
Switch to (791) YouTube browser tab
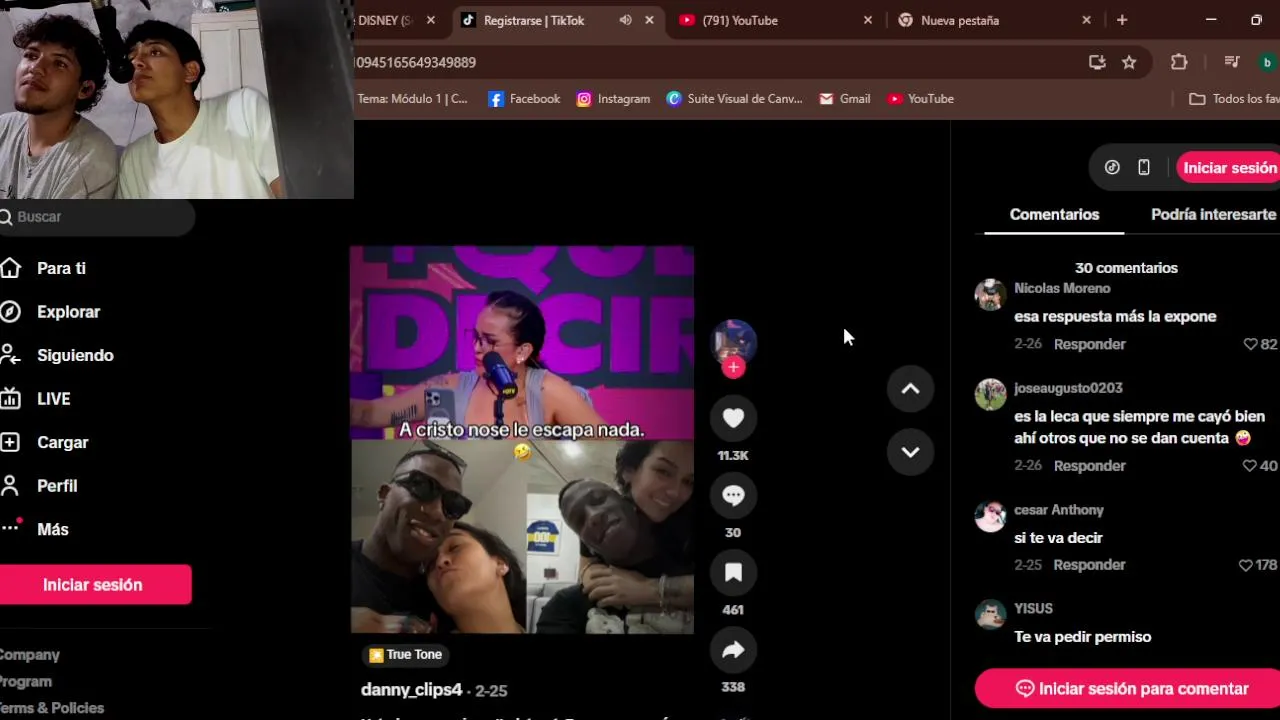coord(740,20)
